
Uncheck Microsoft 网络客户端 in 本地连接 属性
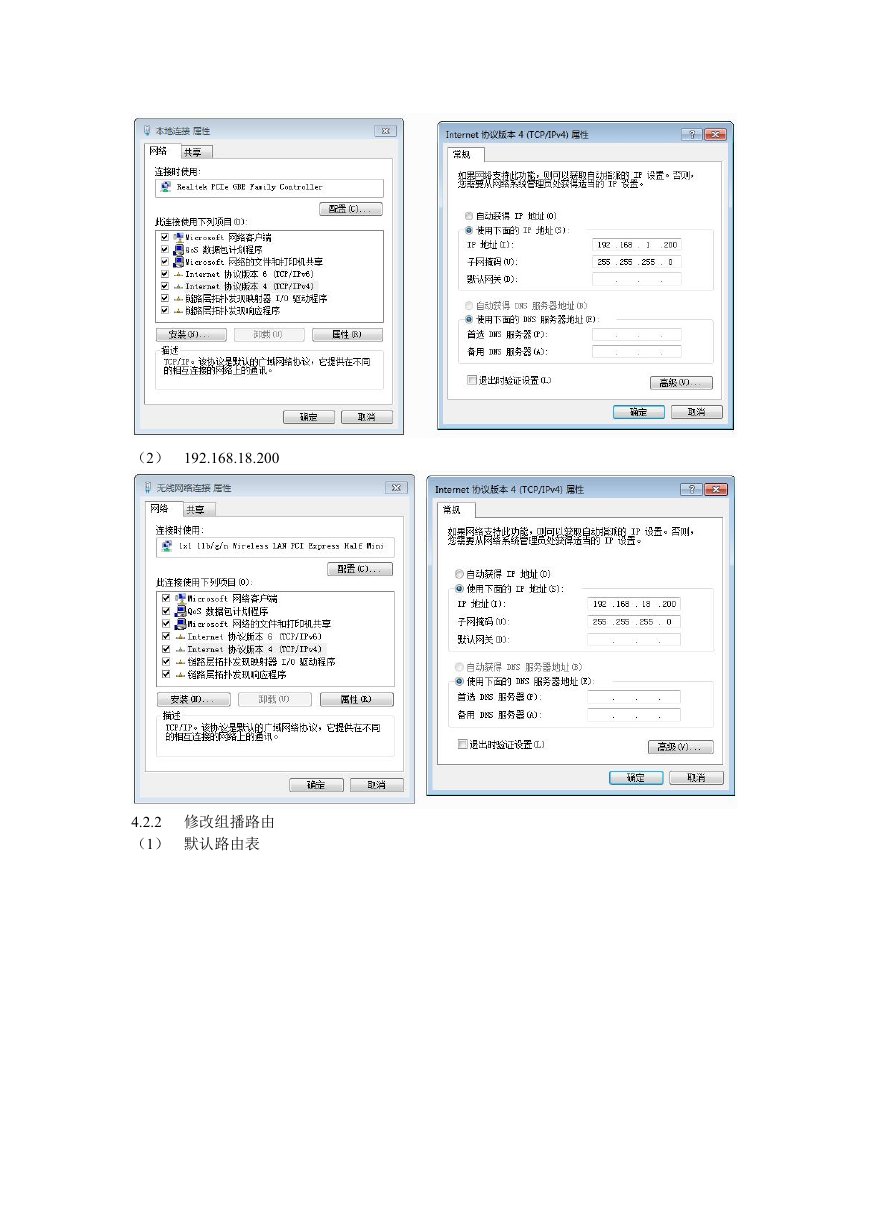point(164,237)
